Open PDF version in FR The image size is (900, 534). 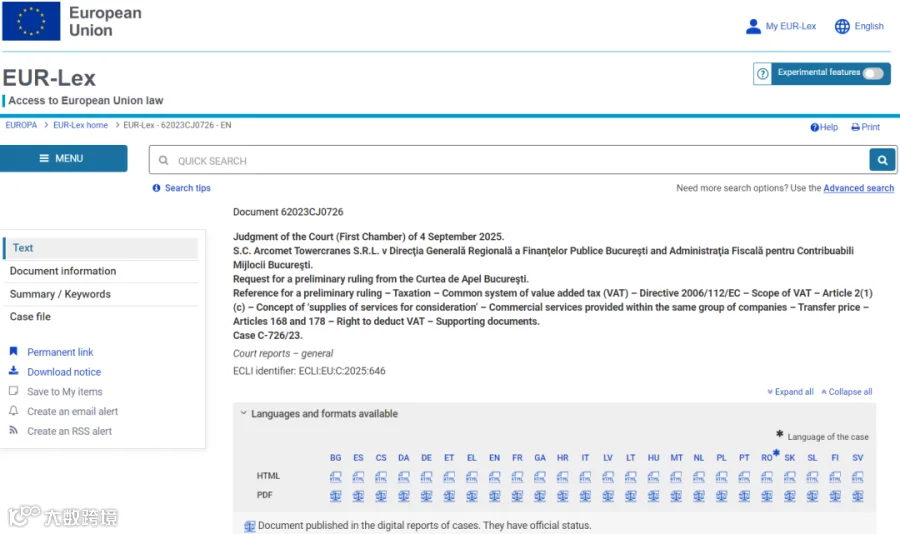click(517, 496)
